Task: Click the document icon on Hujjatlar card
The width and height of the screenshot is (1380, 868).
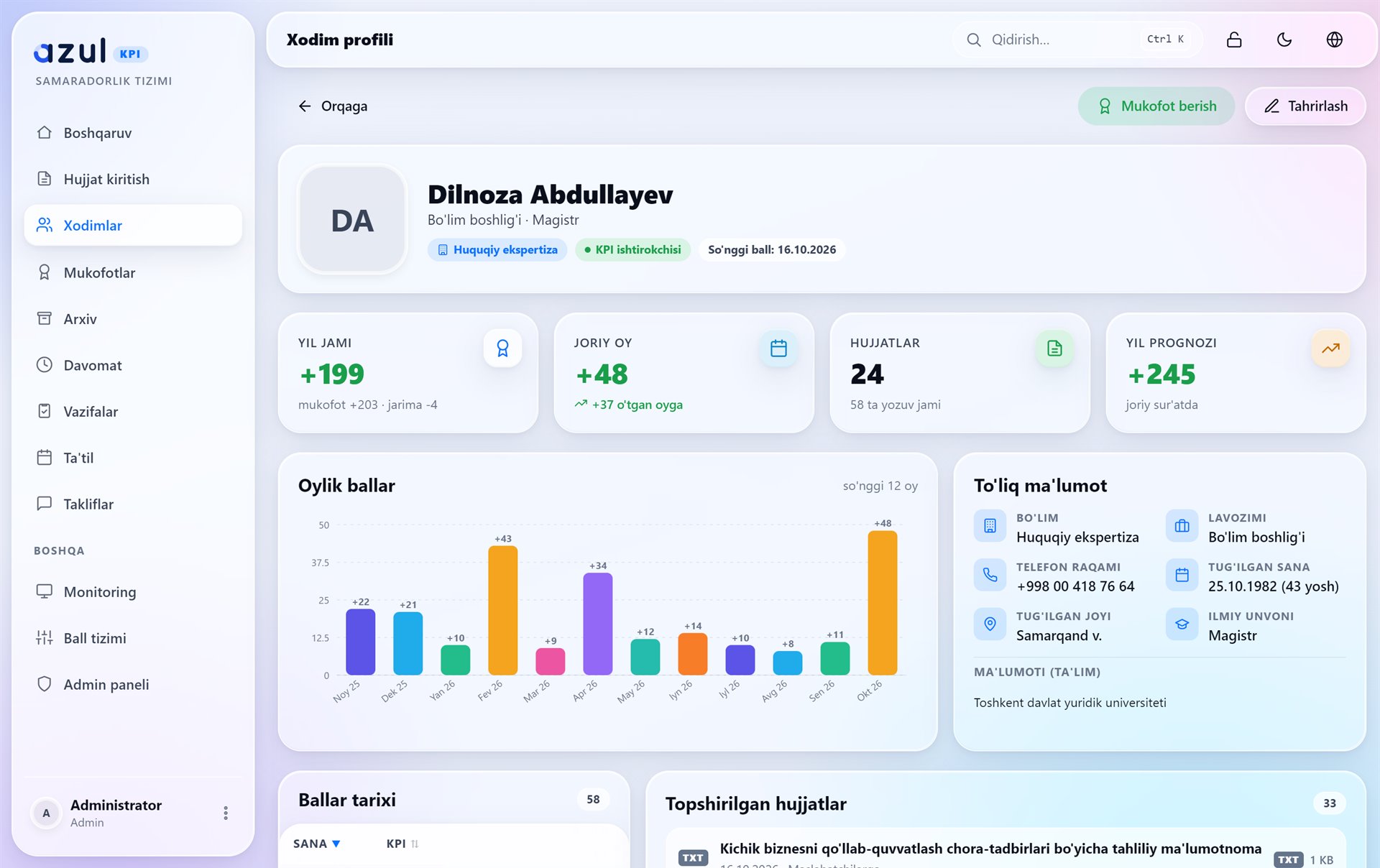Action: click(1054, 348)
